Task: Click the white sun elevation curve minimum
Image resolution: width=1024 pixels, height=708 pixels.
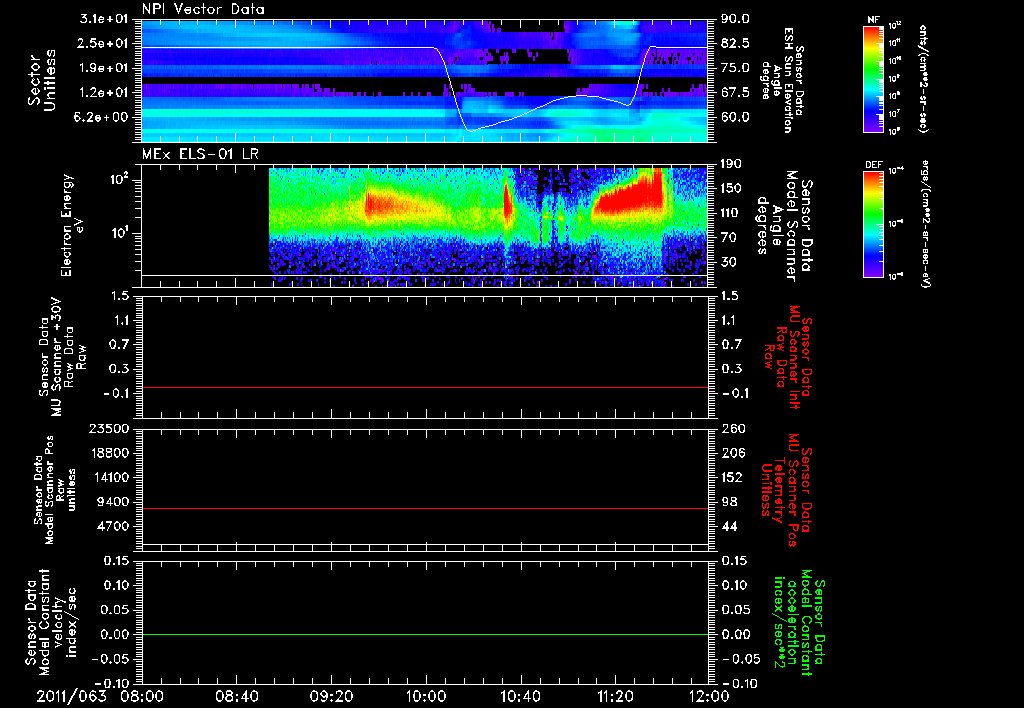Action: (470, 131)
